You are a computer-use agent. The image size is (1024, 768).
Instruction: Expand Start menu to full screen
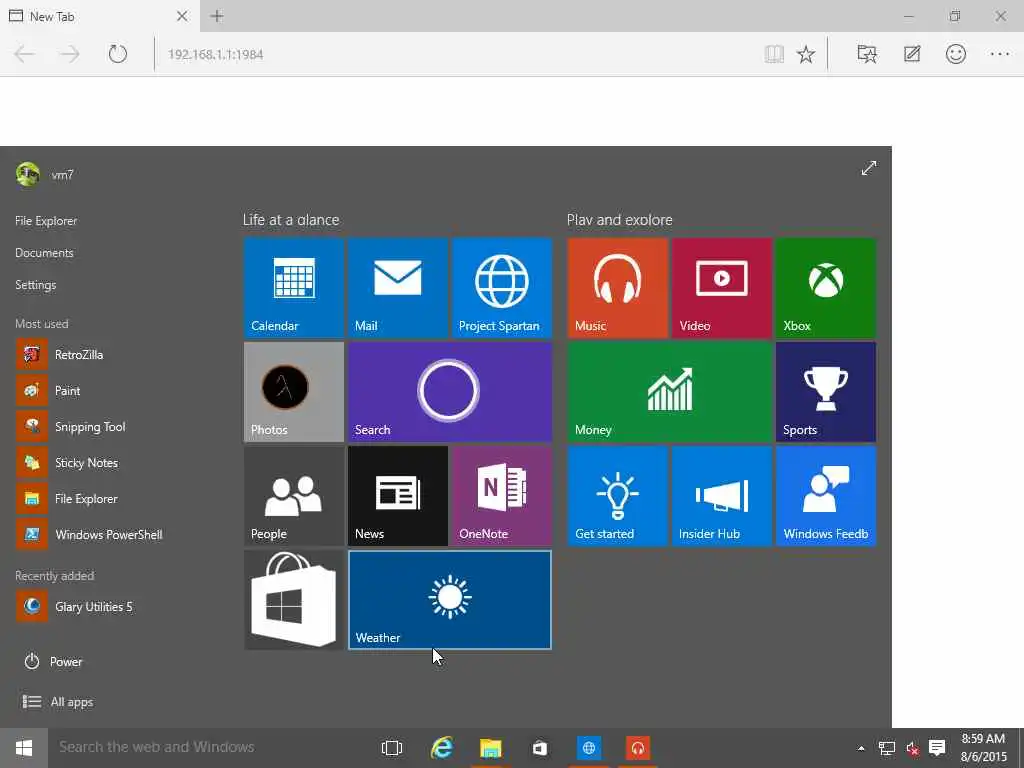pyautogui.click(x=869, y=168)
